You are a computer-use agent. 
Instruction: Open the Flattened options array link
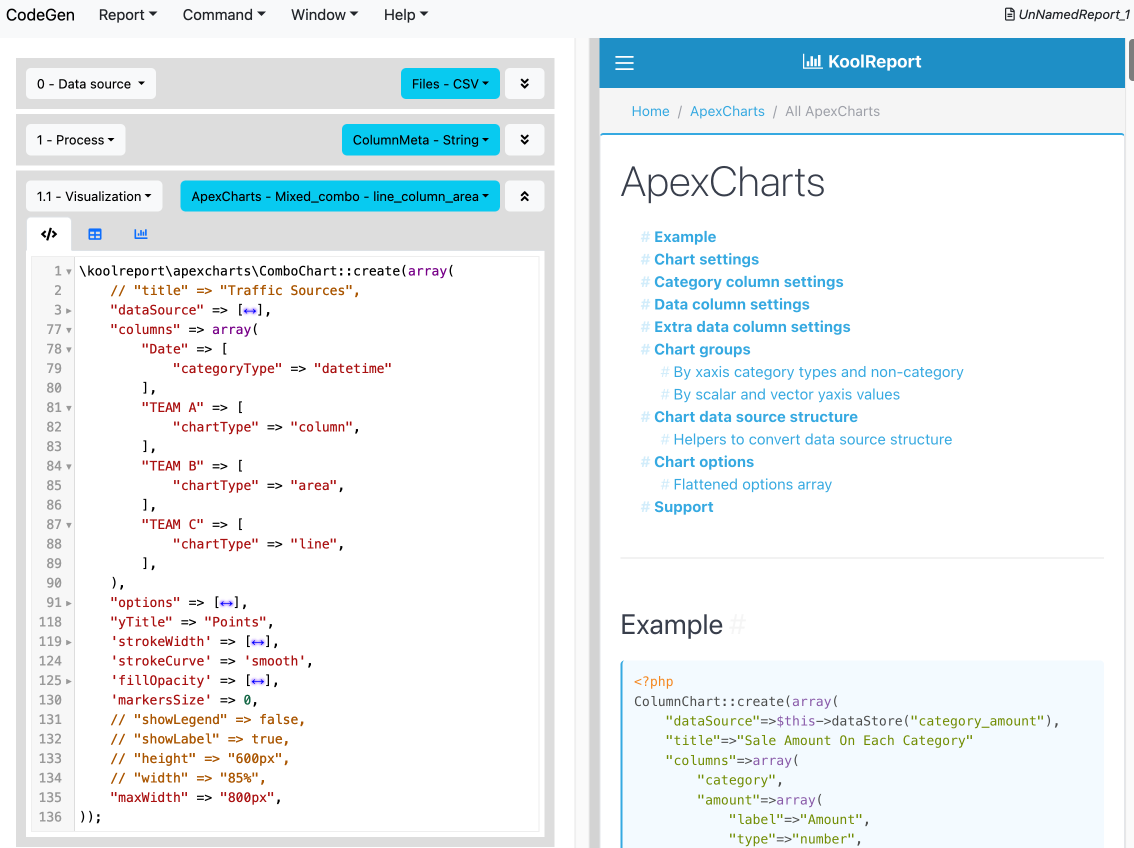point(752,484)
